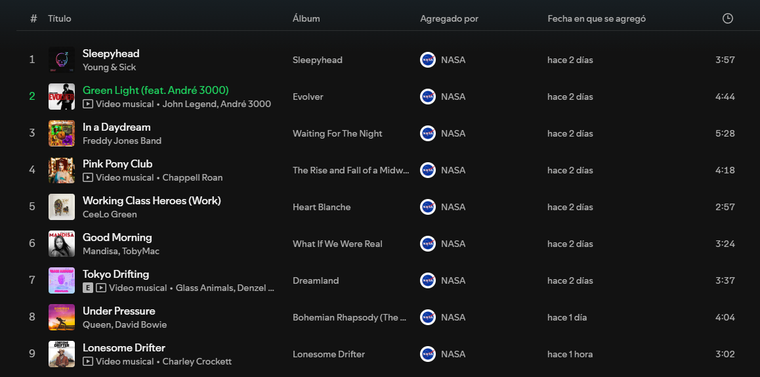This screenshot has width=760, height=377.
Task: Click NASA avatar in Green Light row
Action: point(428,96)
